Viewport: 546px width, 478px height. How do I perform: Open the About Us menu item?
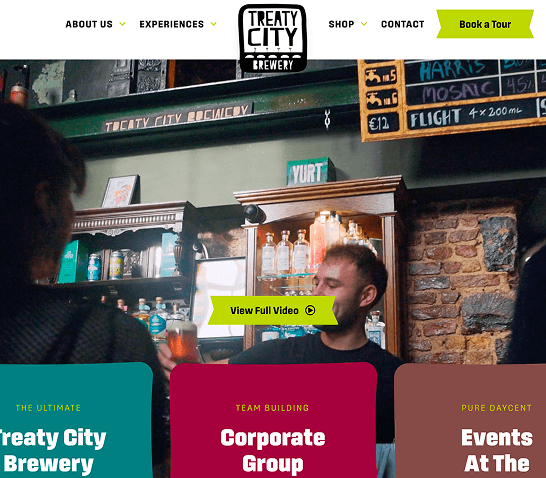(89, 24)
